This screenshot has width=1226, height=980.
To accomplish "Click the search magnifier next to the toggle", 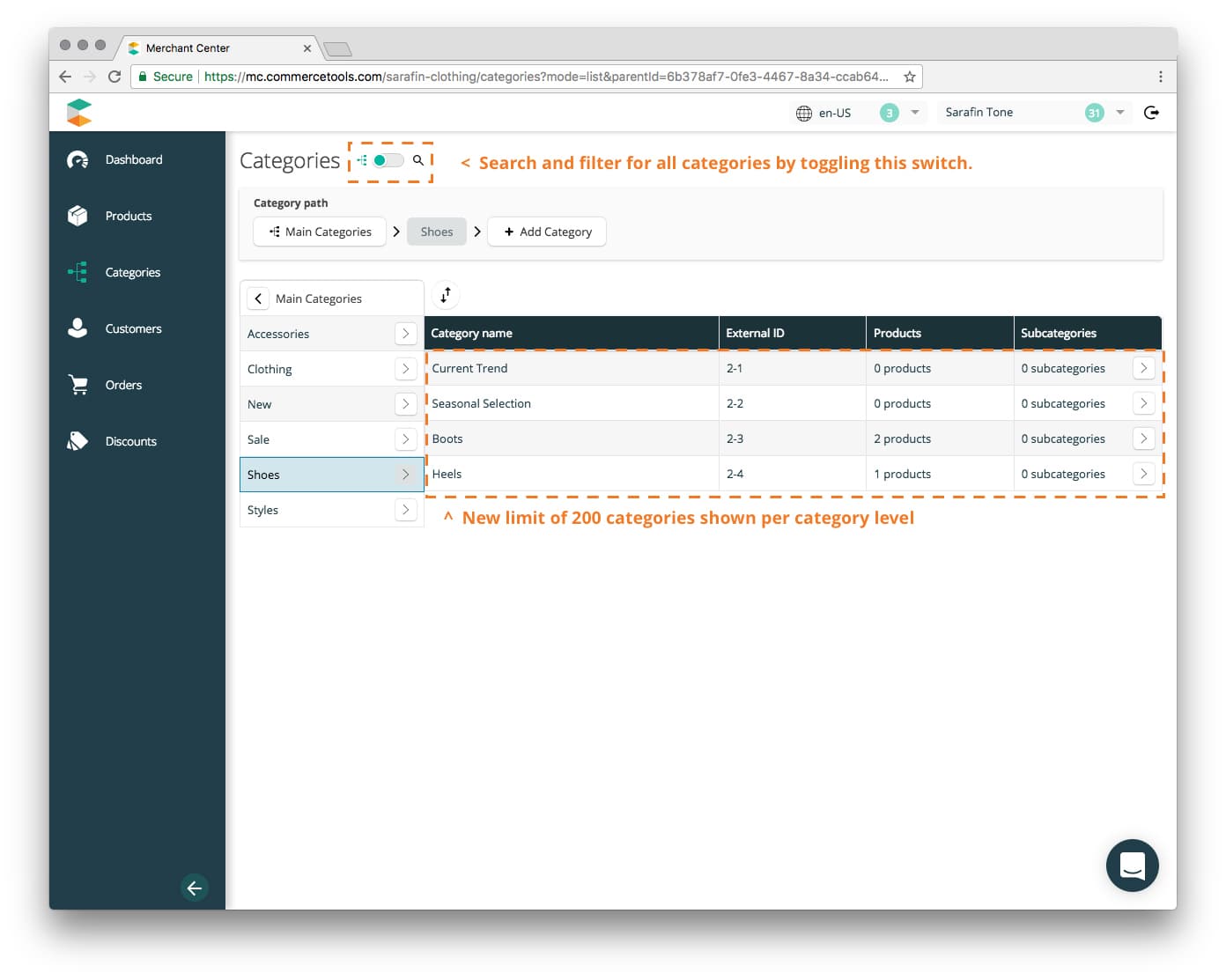I will 418,161.
